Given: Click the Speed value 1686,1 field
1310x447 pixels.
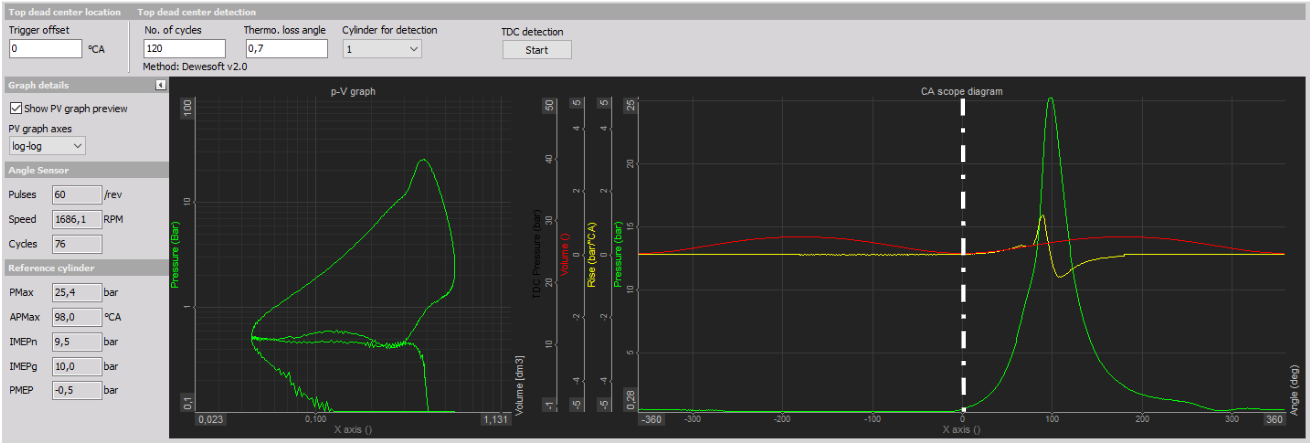Looking at the screenshot, I should coord(77,219).
